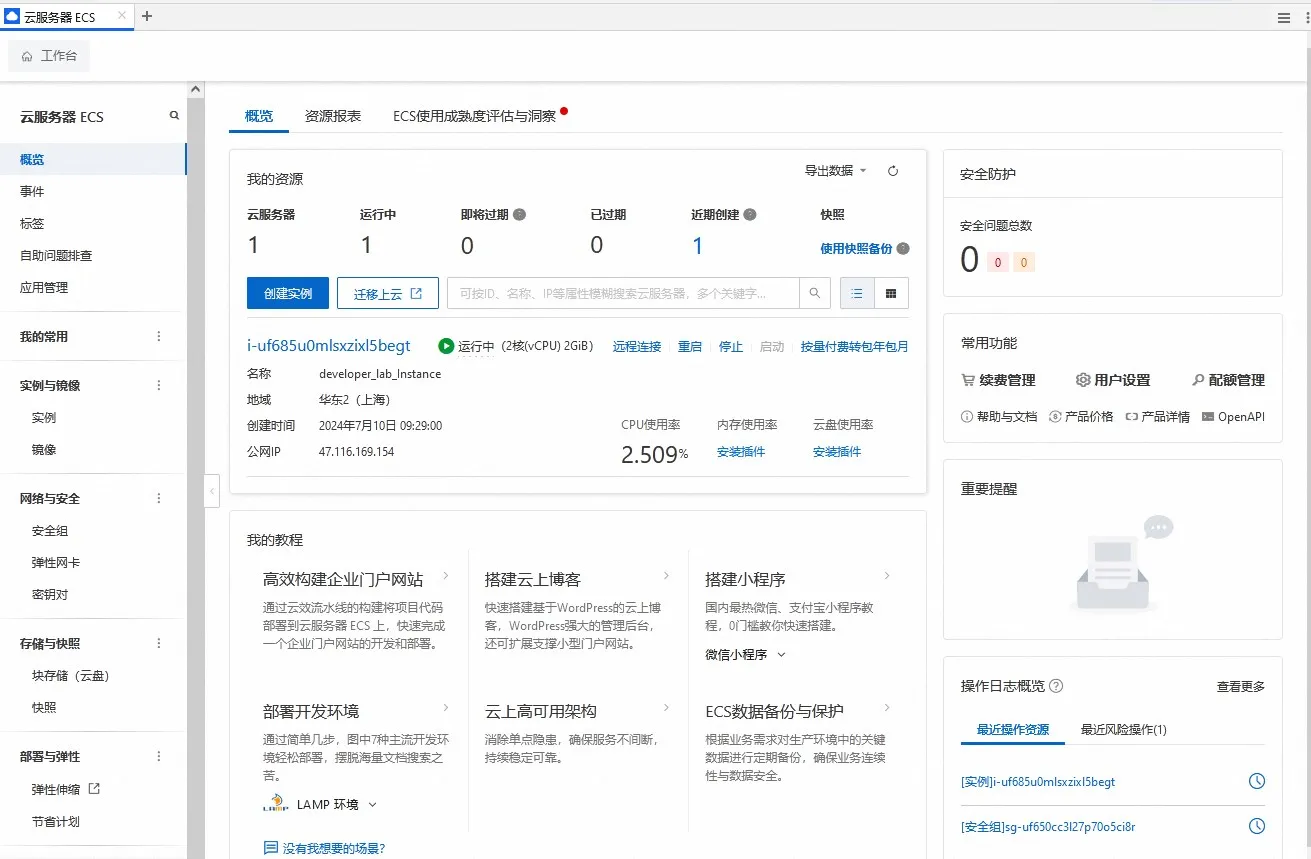Click the chat icon beside 没有我想要的场景
The image size is (1311, 859).
[x=270, y=848]
